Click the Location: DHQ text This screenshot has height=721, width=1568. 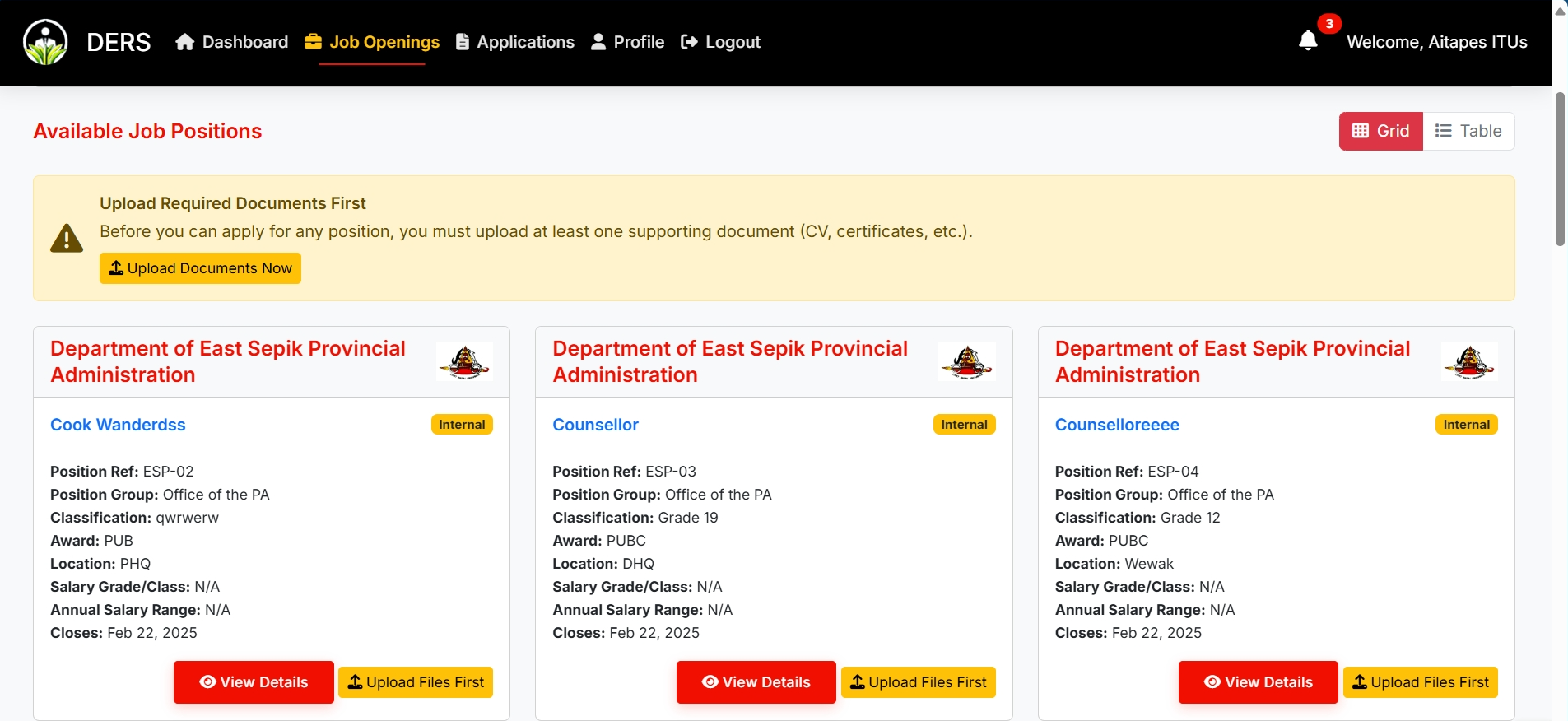603,564
